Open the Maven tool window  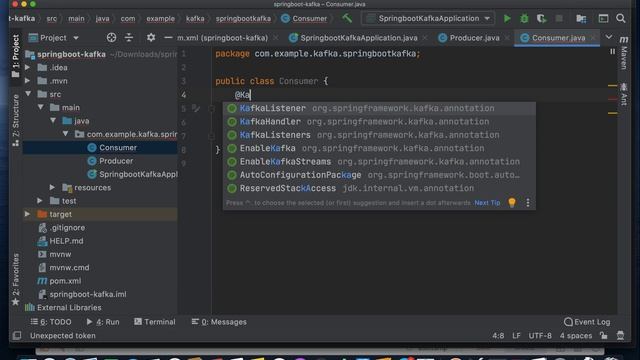624,52
